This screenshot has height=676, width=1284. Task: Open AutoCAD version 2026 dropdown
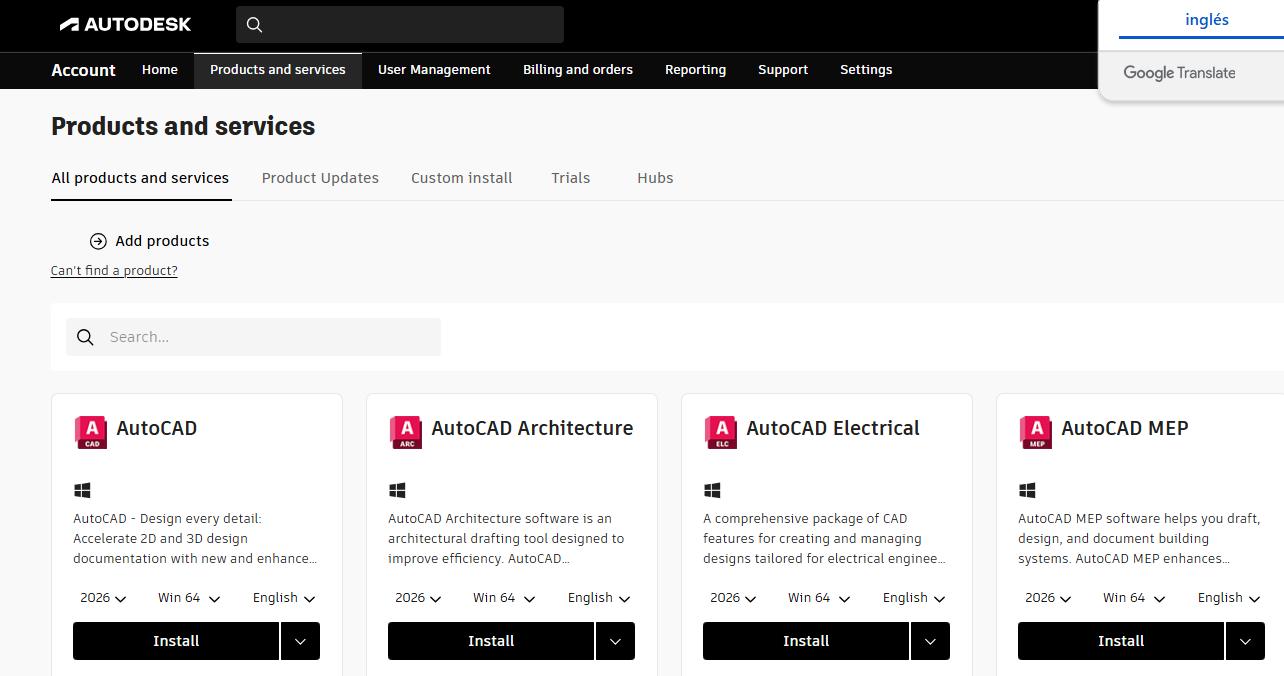click(103, 598)
